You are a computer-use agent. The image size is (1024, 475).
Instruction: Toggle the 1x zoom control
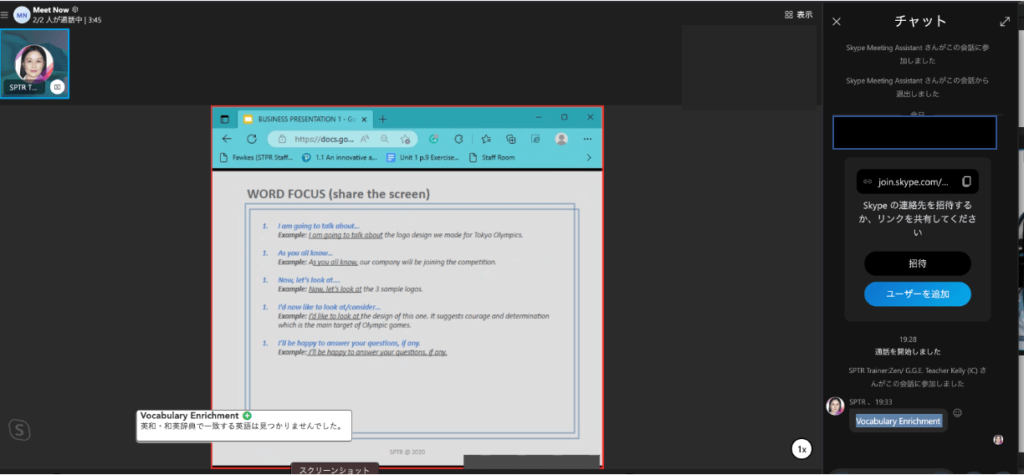tap(801, 449)
